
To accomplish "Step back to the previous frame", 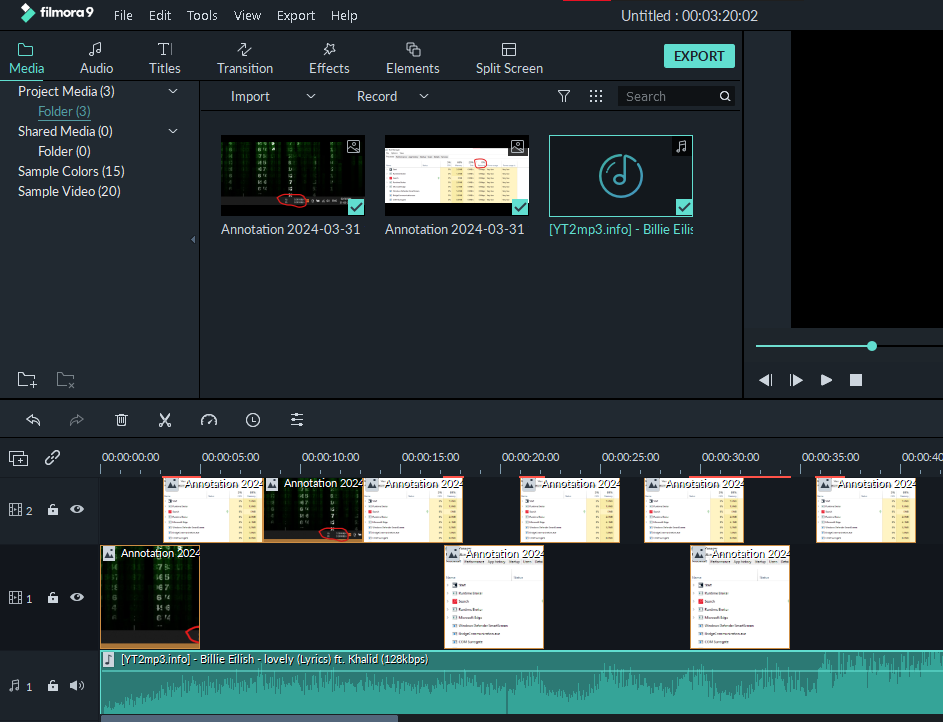I will [x=766, y=380].
